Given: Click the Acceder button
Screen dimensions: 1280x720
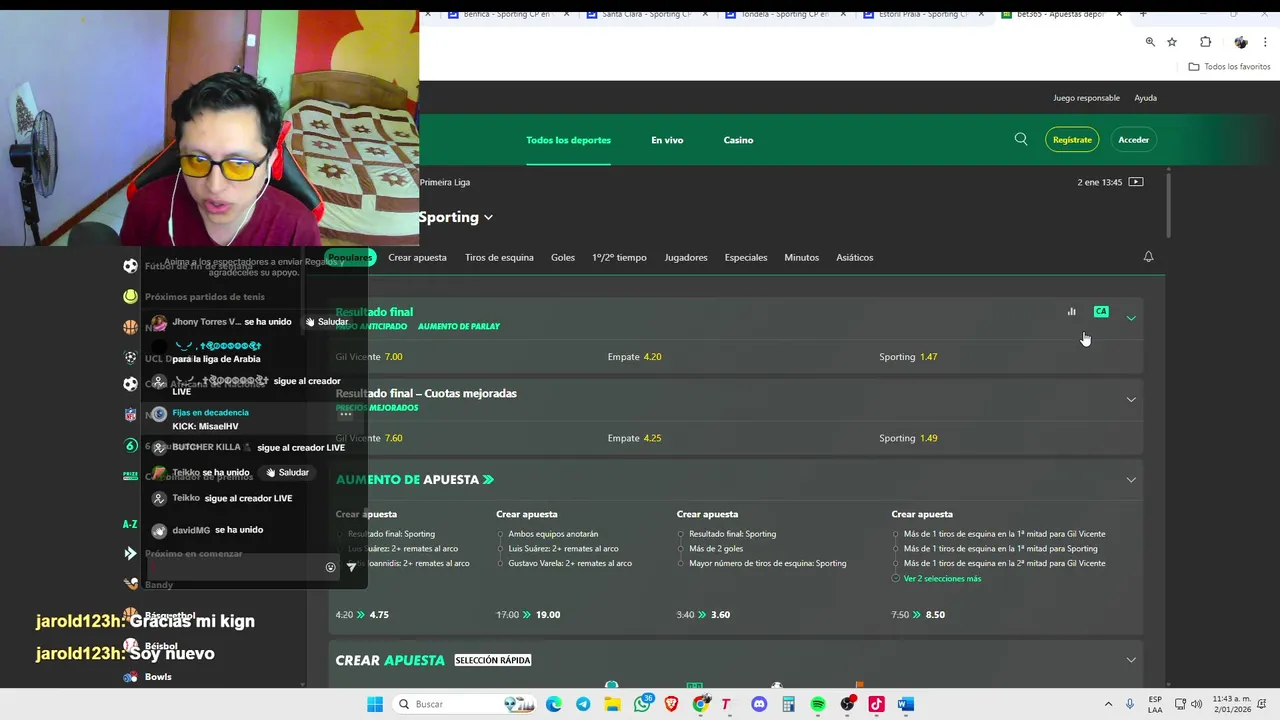Looking at the screenshot, I should click(x=1133, y=140).
